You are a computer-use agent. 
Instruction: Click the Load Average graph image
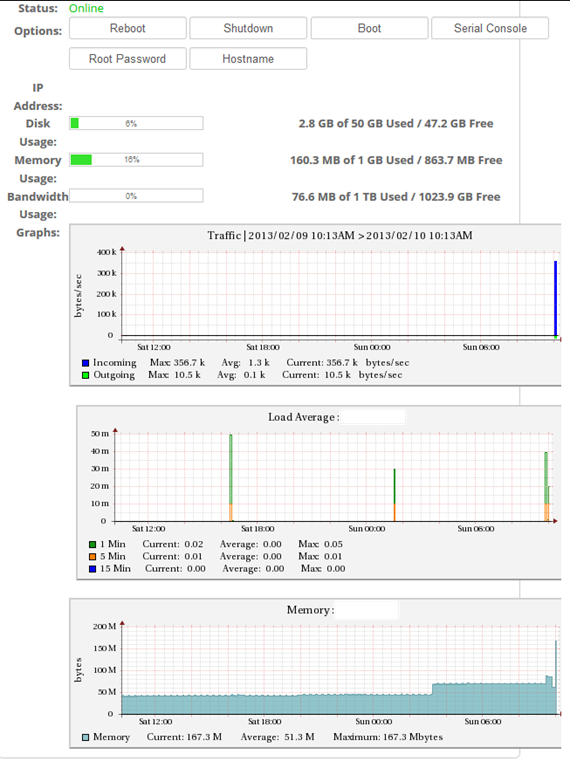319,493
